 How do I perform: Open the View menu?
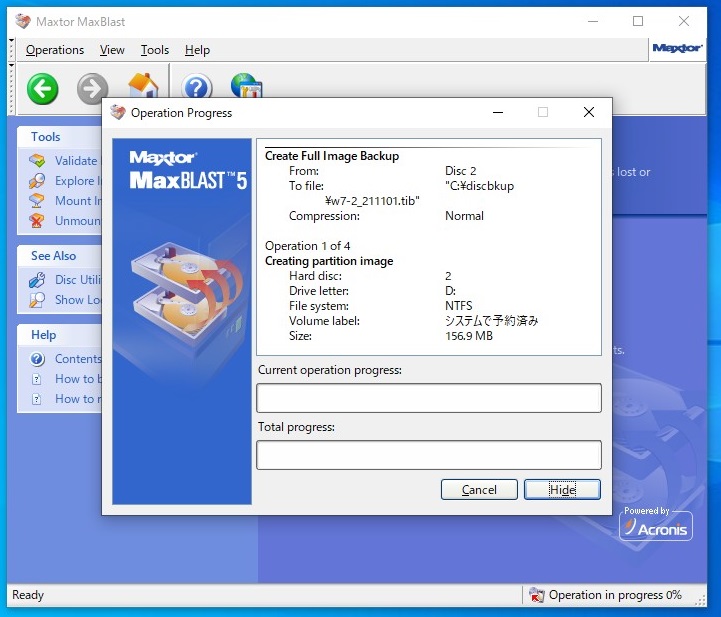tap(112, 50)
